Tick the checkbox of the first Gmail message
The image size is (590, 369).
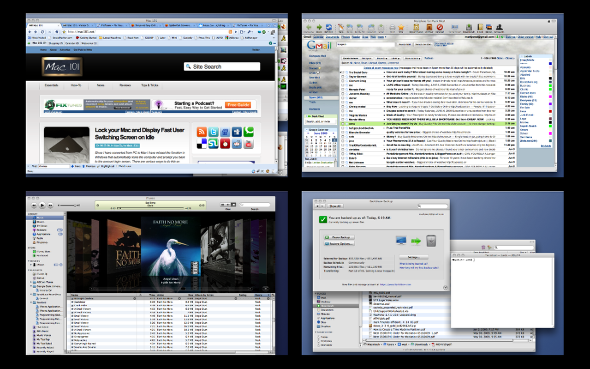tap(342, 72)
